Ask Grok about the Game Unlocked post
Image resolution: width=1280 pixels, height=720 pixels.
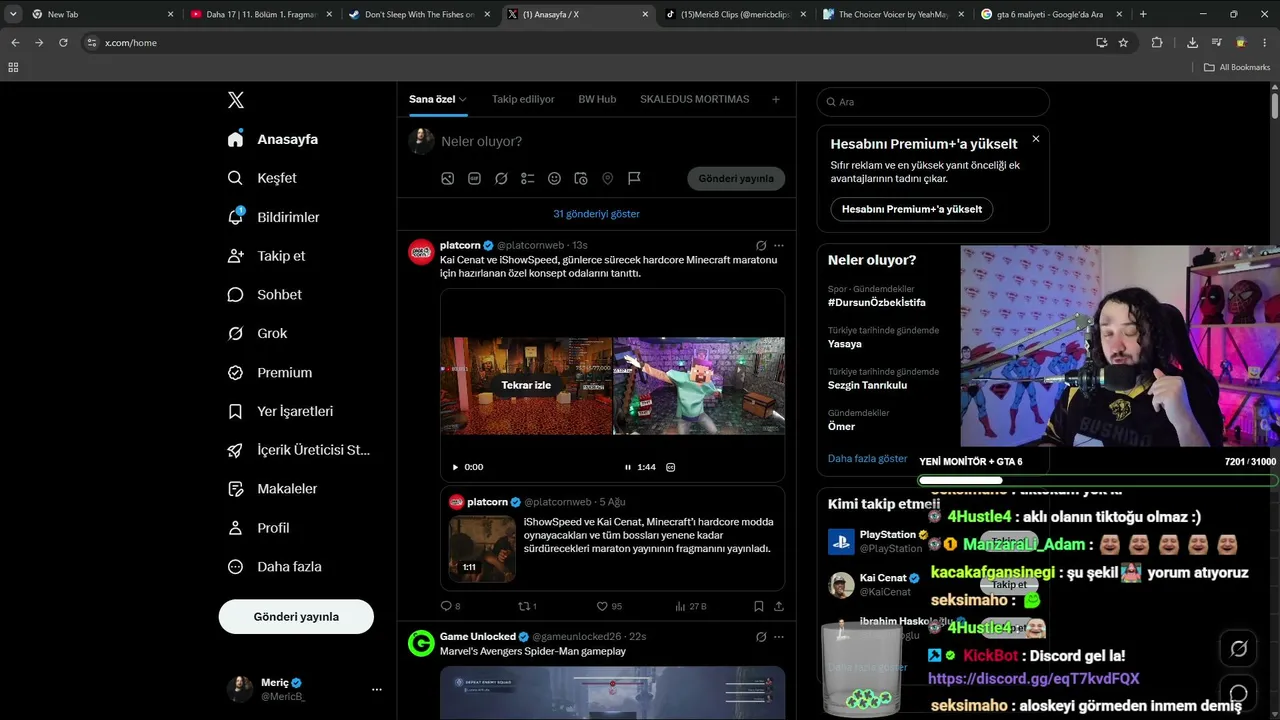coord(761,636)
